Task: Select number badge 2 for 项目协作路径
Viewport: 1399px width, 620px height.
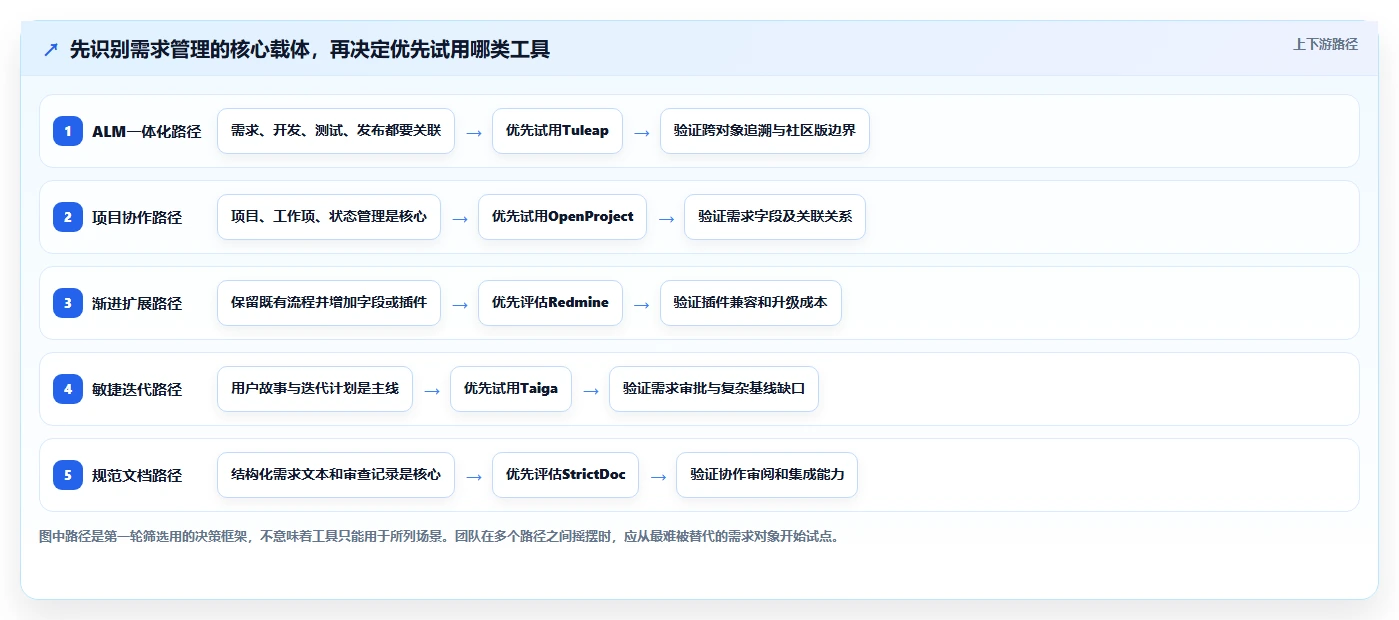Action: point(68,217)
